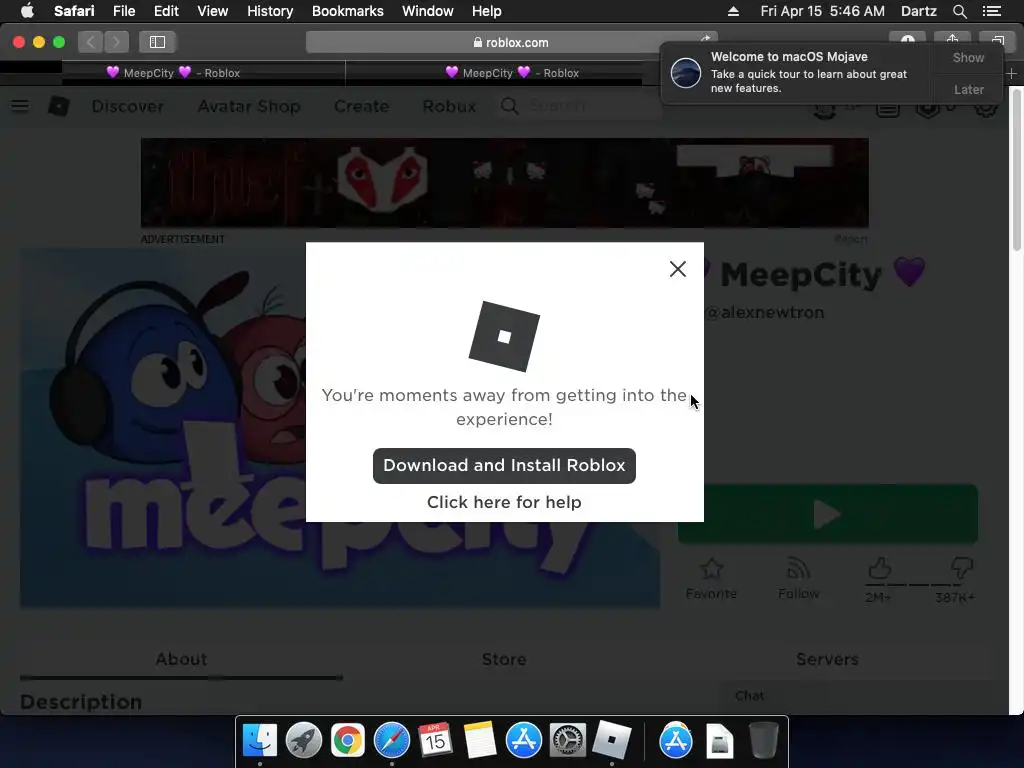Open the Discover page
The width and height of the screenshot is (1024, 768).
pyautogui.click(x=127, y=106)
